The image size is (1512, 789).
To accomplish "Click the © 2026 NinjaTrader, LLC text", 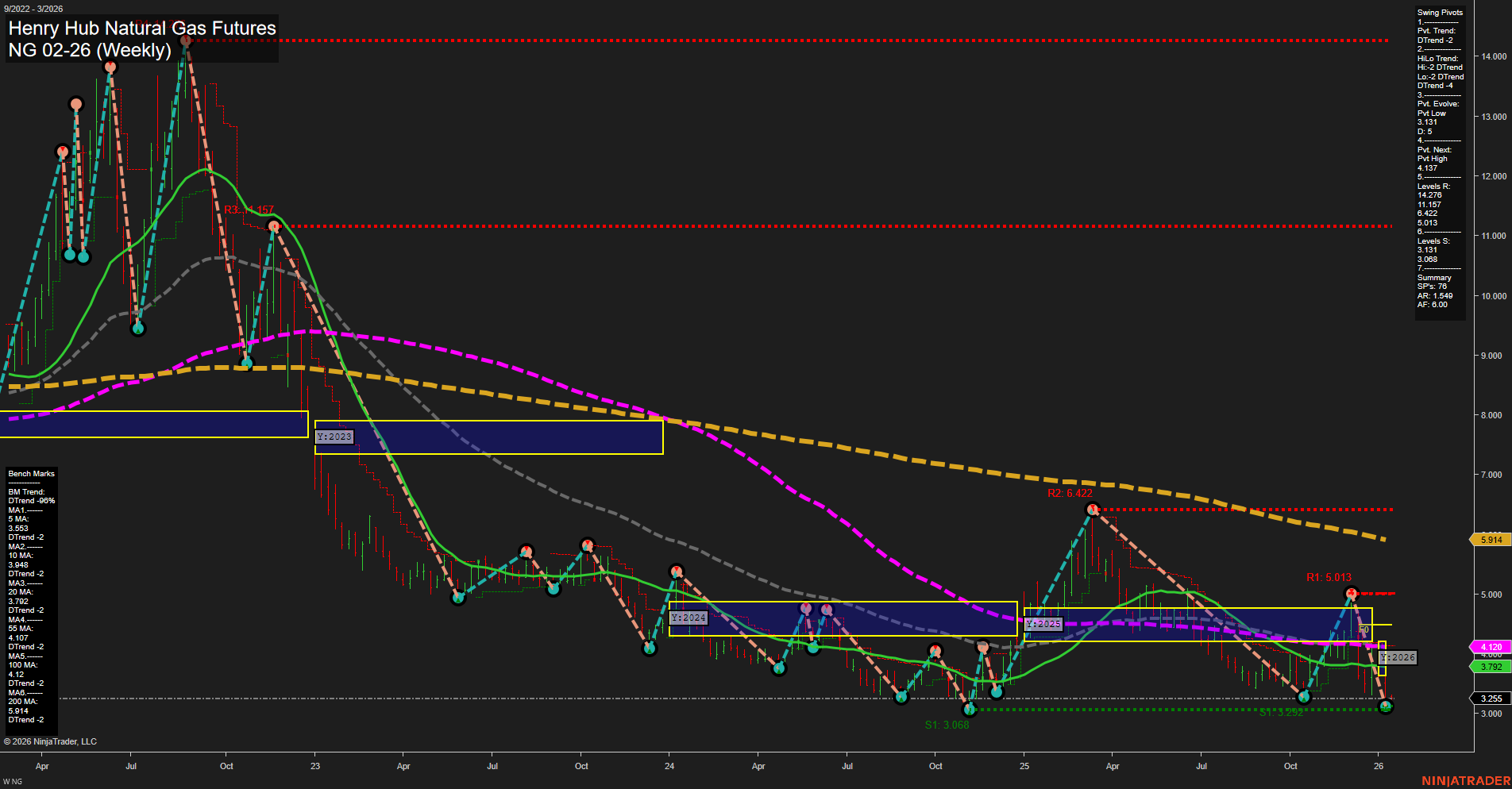I will coord(51,741).
